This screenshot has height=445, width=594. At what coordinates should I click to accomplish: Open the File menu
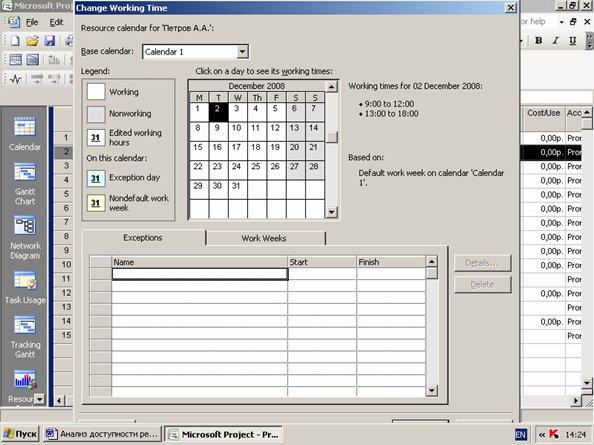click(32, 22)
